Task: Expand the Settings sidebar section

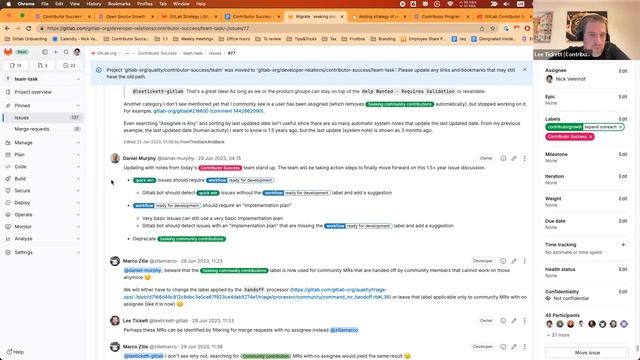Action: coord(42,252)
